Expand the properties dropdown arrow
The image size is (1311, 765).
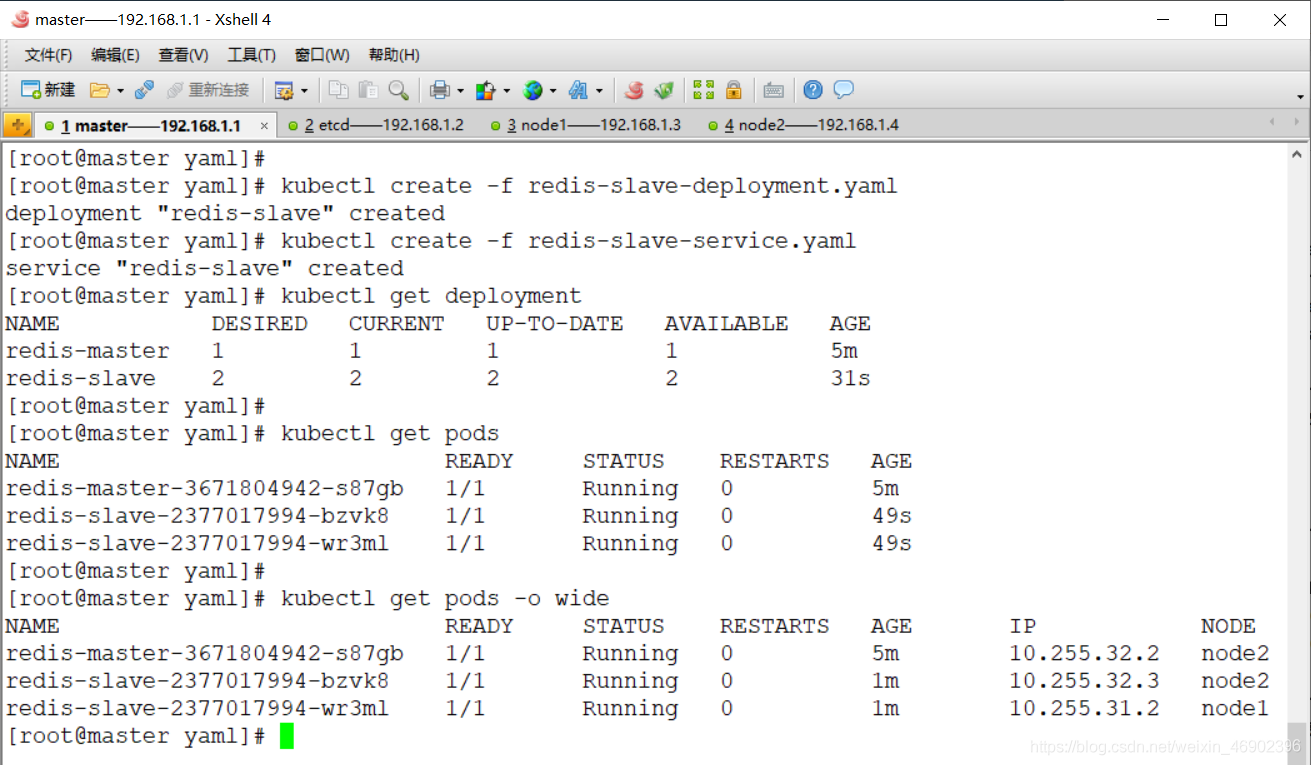(x=304, y=91)
